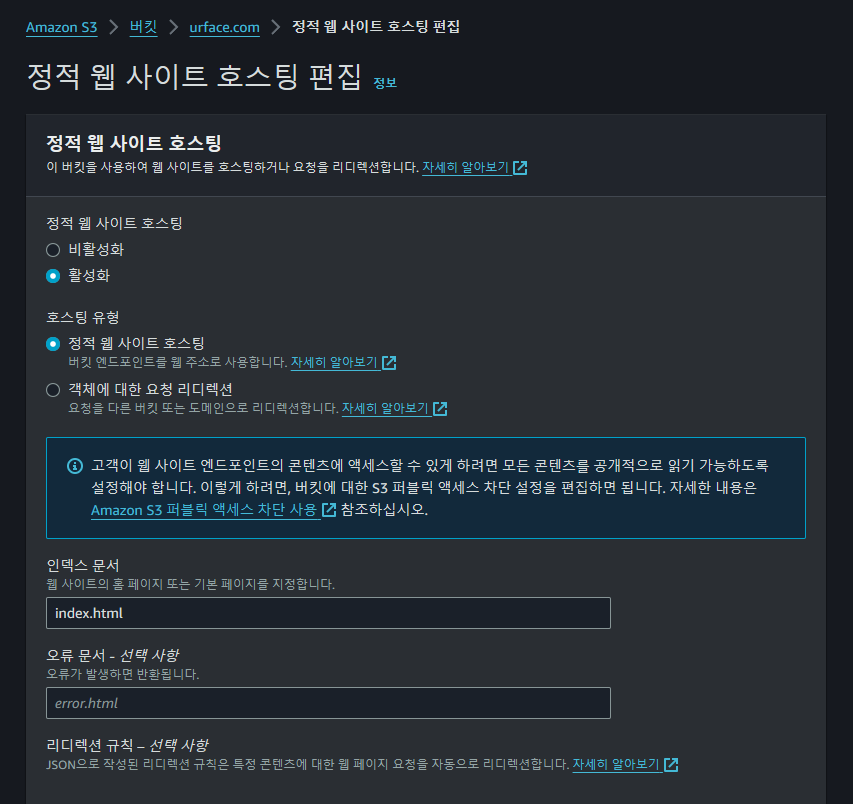Open Amazon S3 퍼블릭 액세스 차단 사용 link

coord(204,510)
